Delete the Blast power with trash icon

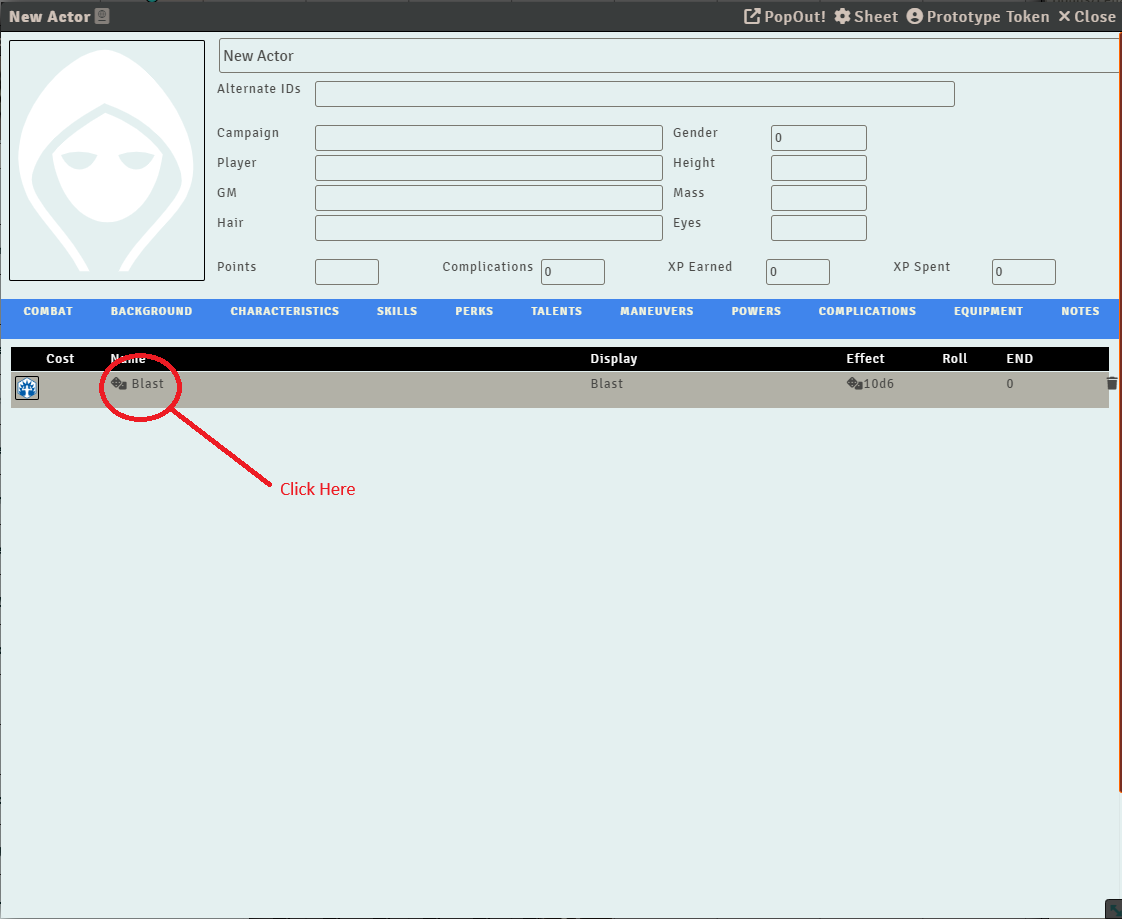[x=1112, y=383]
